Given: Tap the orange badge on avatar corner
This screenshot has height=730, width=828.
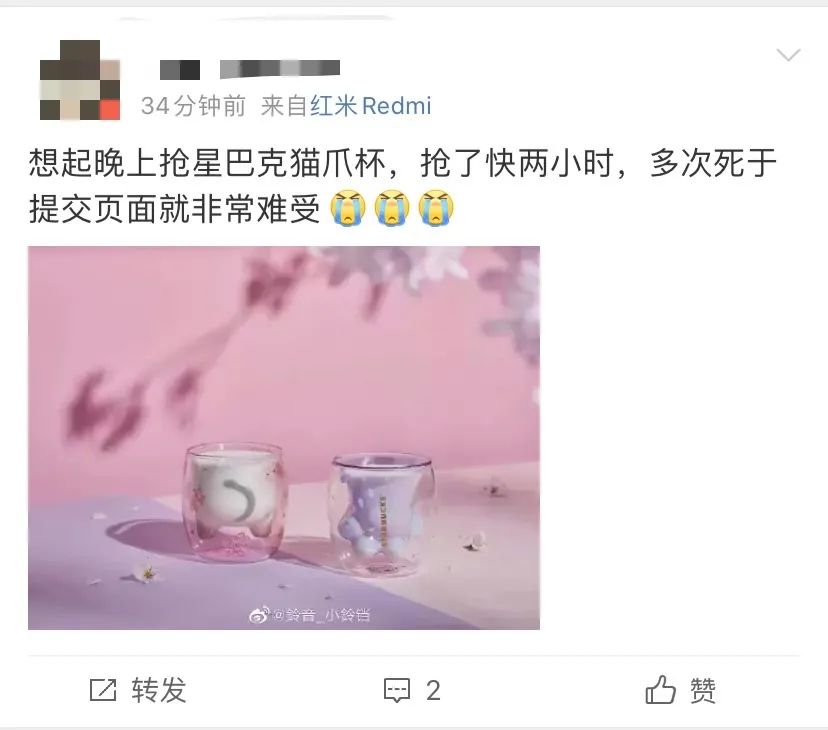Looking at the screenshot, I should (110, 110).
